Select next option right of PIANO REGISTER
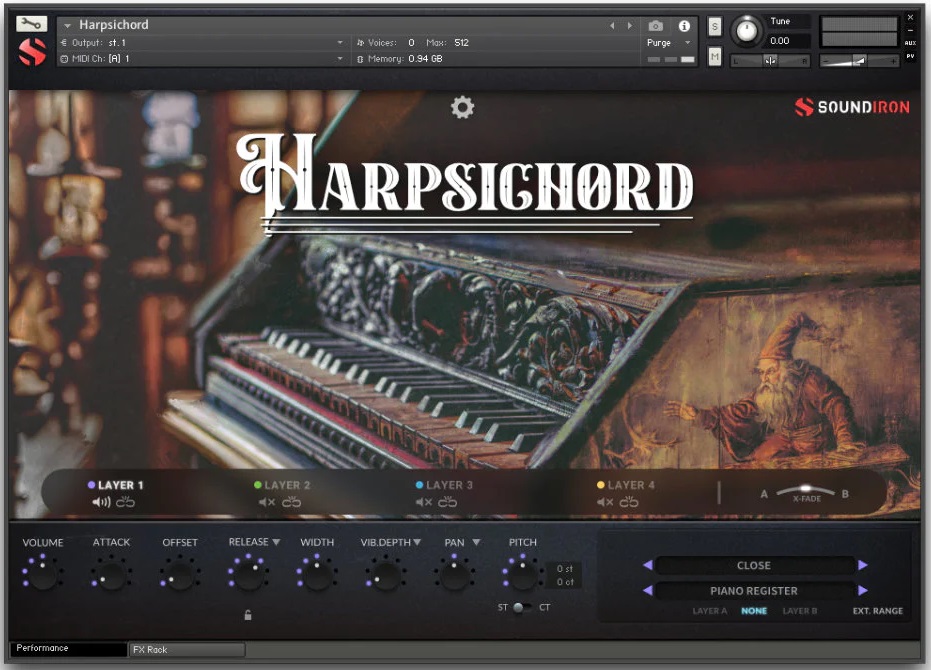This screenshot has width=931, height=670. click(x=863, y=590)
